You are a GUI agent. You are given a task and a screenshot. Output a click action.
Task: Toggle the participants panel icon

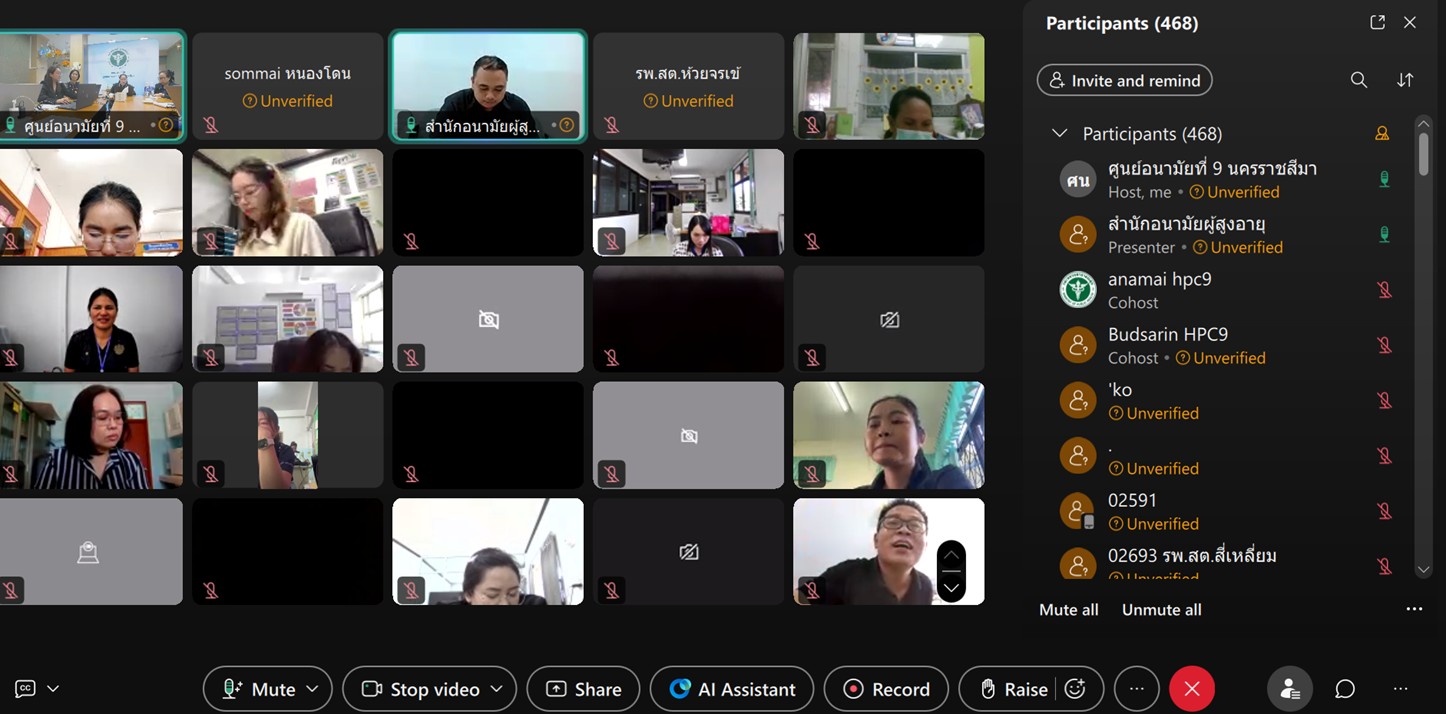tap(1290, 689)
